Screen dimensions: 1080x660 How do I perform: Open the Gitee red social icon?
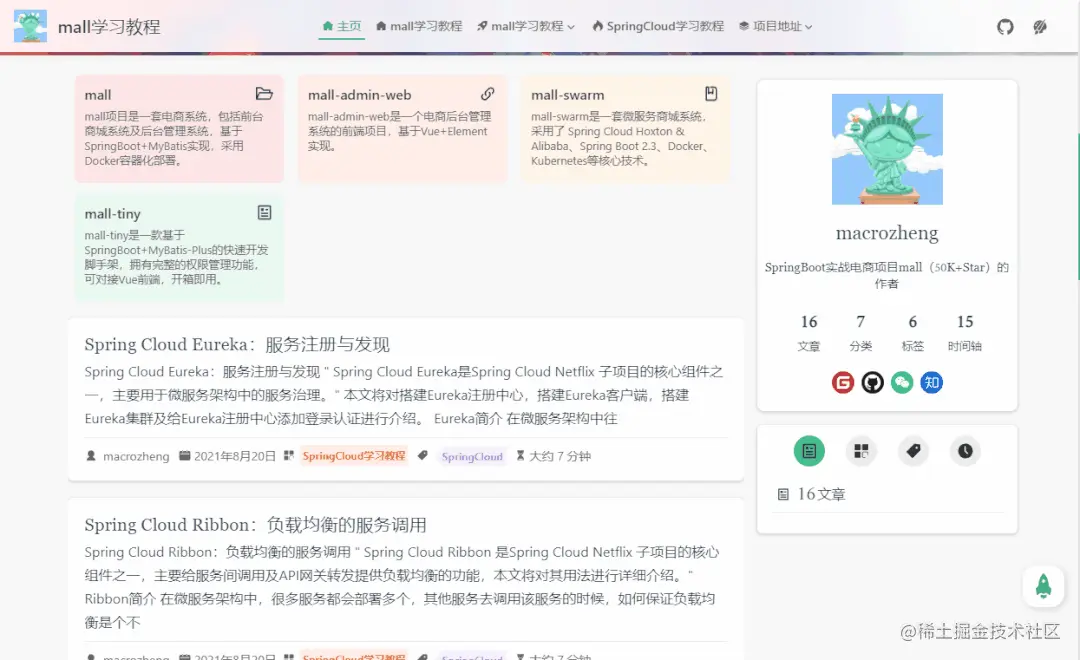pyautogui.click(x=843, y=382)
